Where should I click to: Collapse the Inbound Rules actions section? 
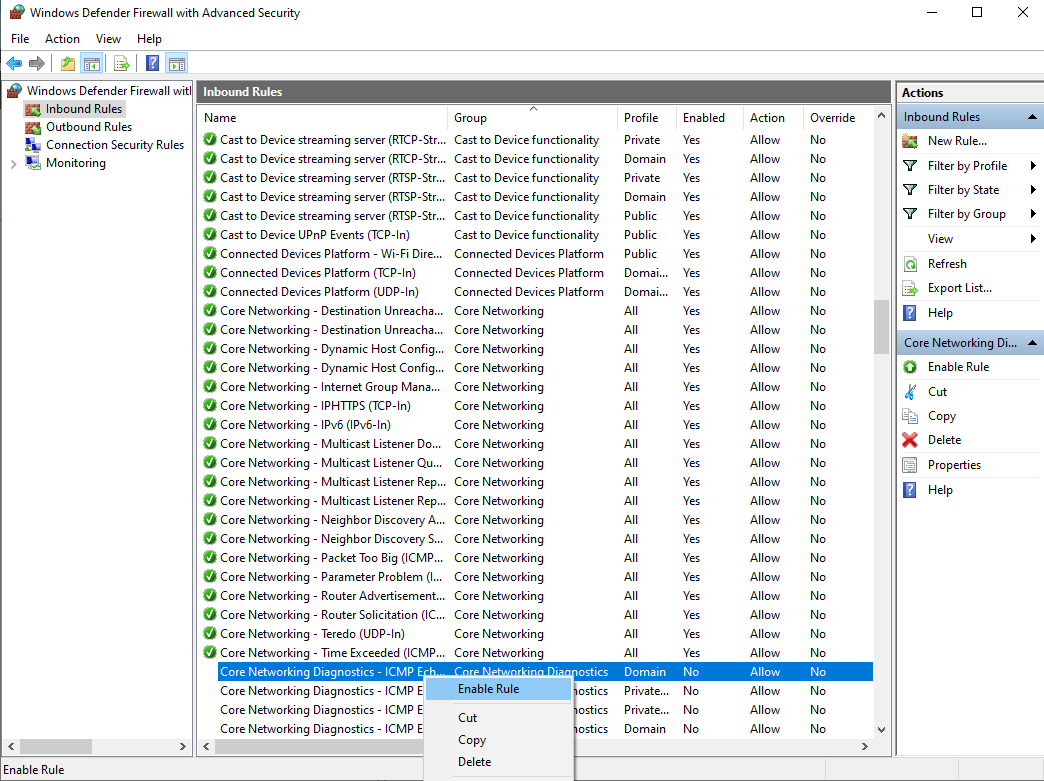(1032, 117)
